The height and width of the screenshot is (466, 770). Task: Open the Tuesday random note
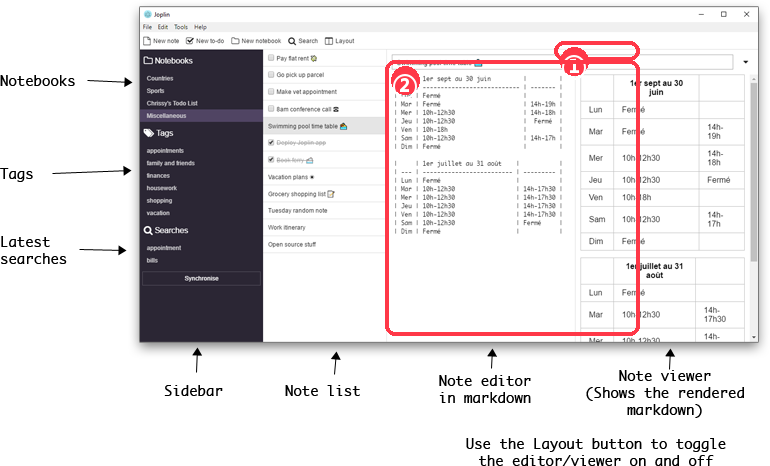[324, 211]
